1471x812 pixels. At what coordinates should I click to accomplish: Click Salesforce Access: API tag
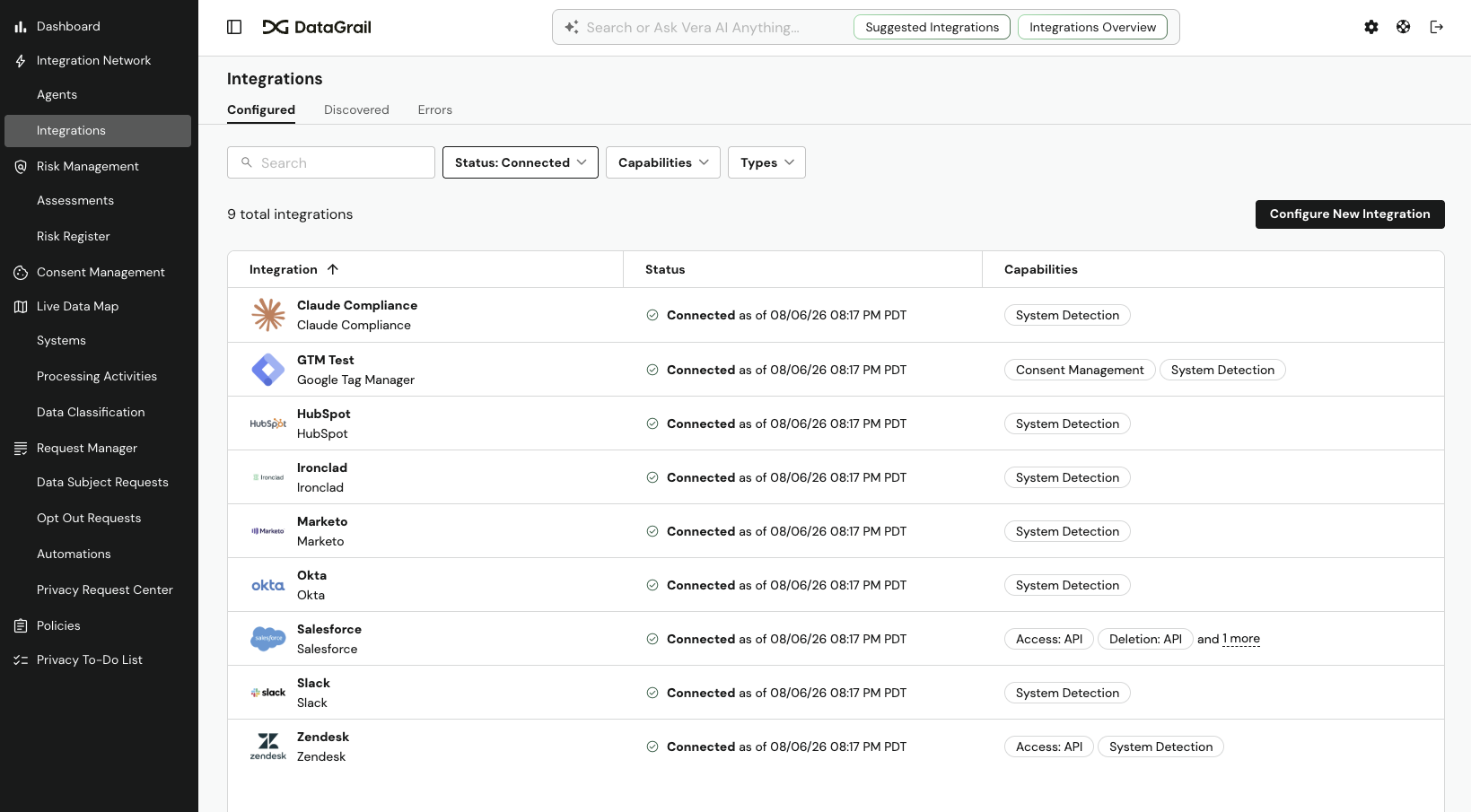click(x=1049, y=639)
